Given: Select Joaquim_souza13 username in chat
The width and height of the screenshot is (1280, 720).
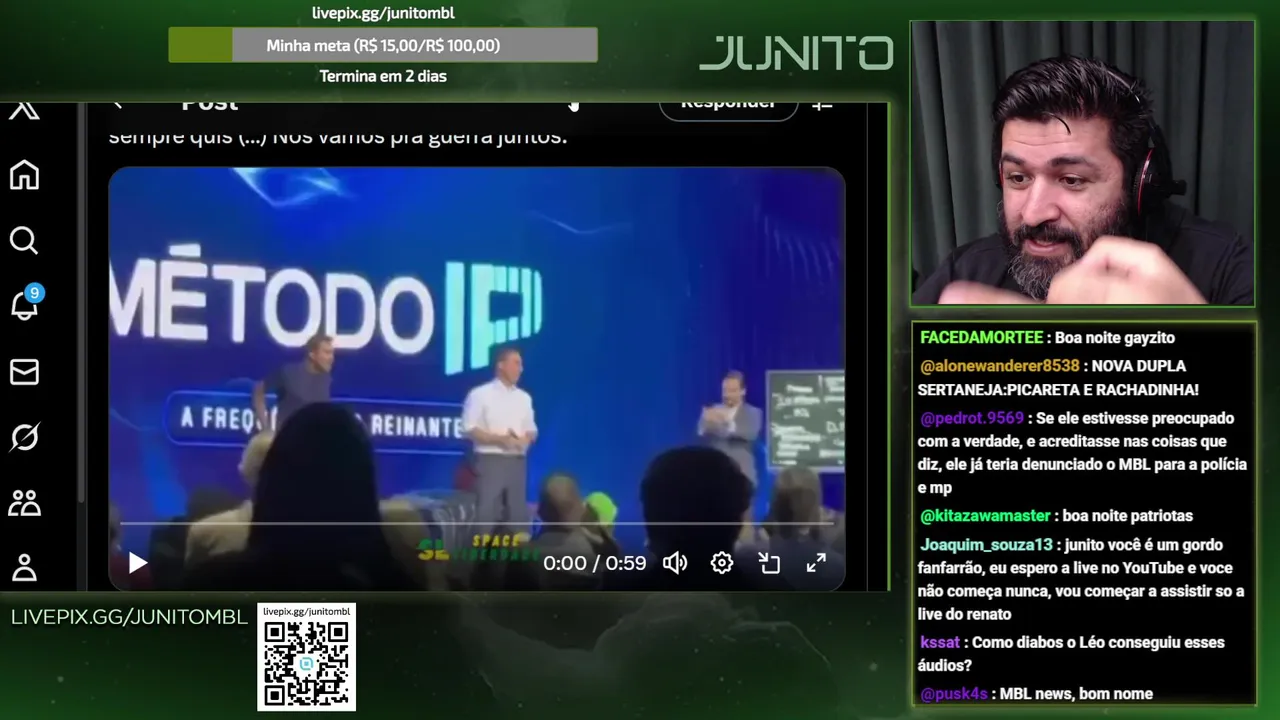Looking at the screenshot, I should pos(986,545).
